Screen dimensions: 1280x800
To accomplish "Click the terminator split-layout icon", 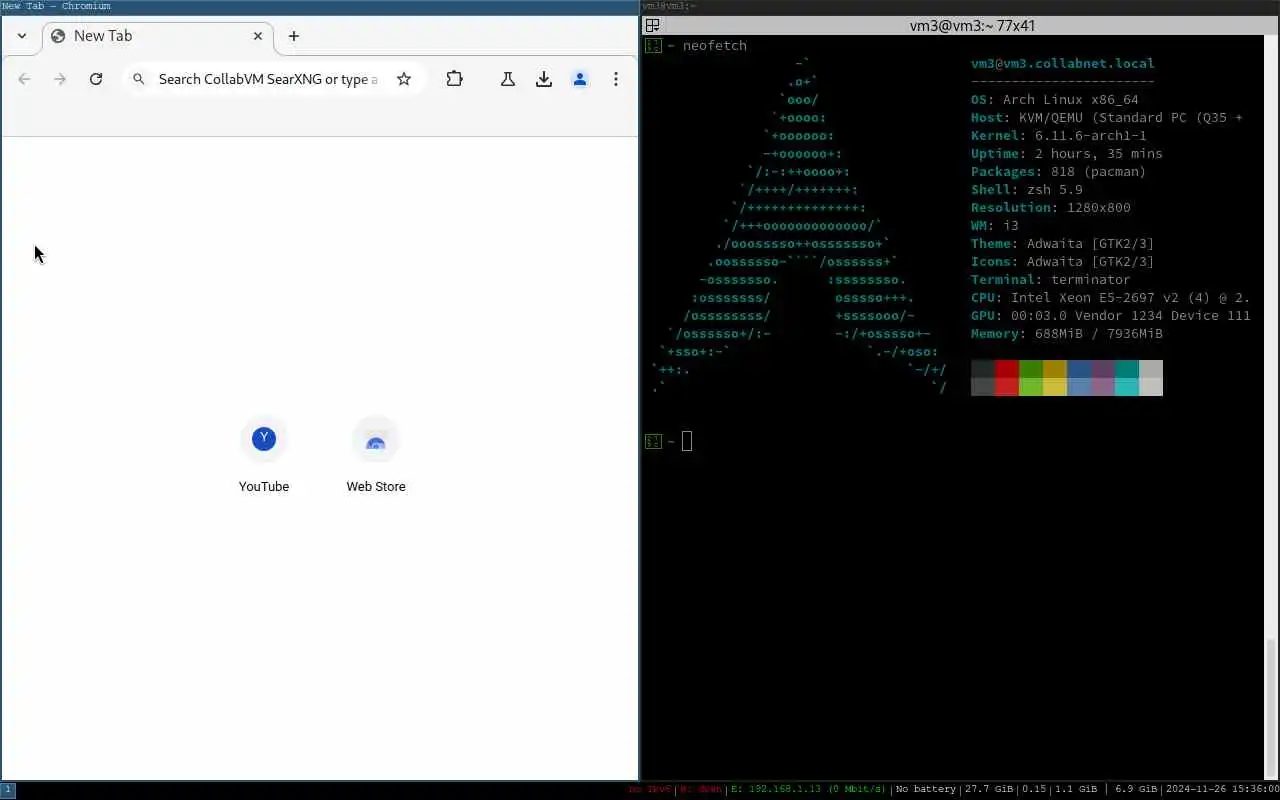I will pos(652,26).
